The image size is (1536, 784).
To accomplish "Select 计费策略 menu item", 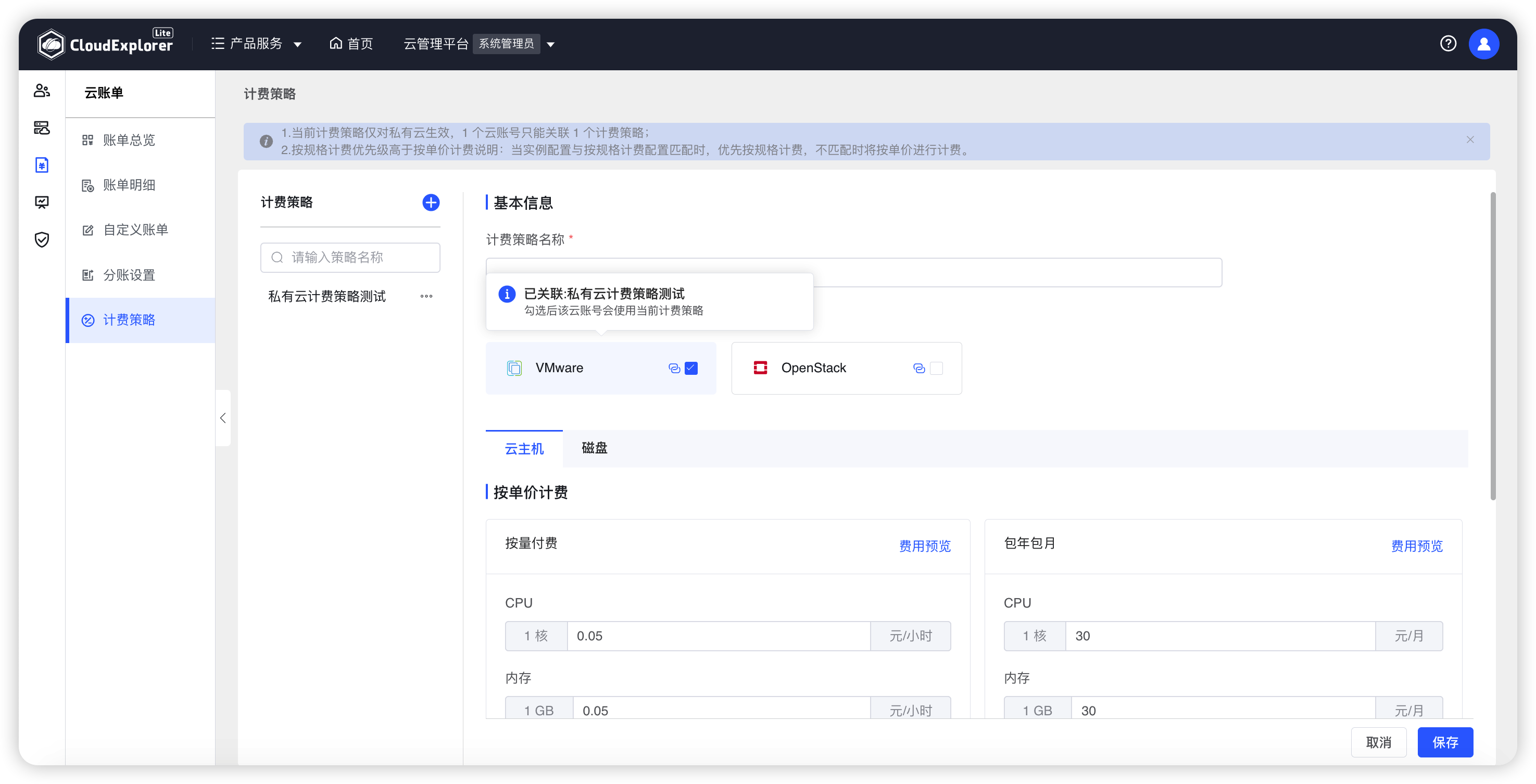I will [140, 320].
